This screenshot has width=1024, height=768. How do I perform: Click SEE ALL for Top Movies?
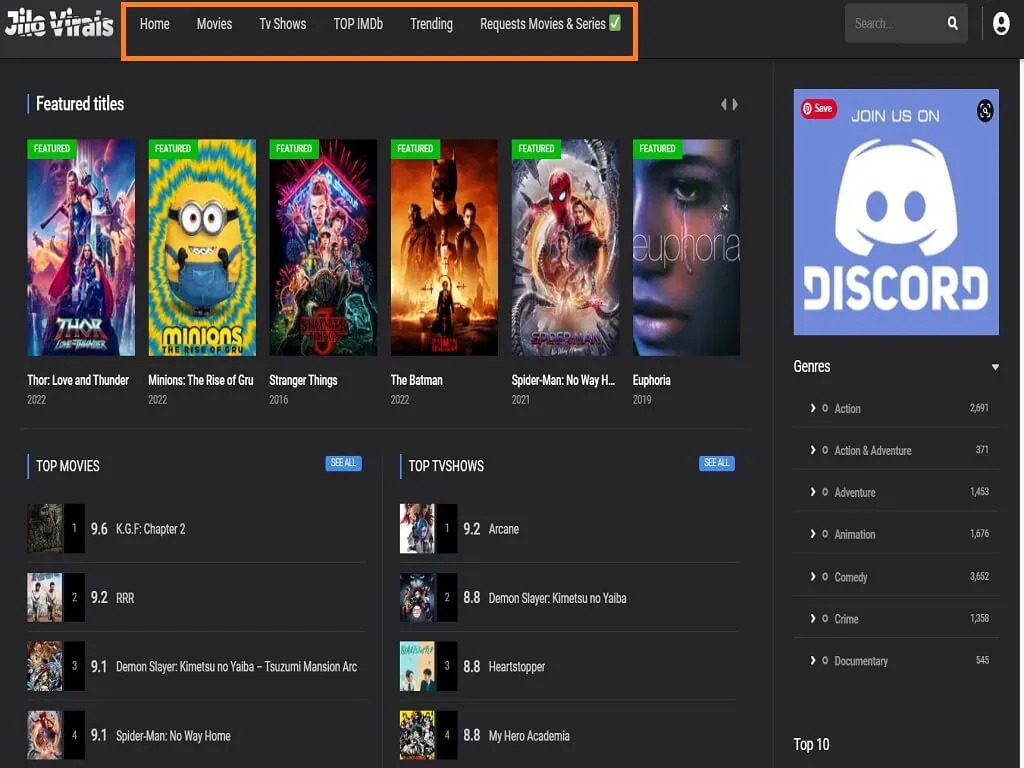(x=344, y=463)
